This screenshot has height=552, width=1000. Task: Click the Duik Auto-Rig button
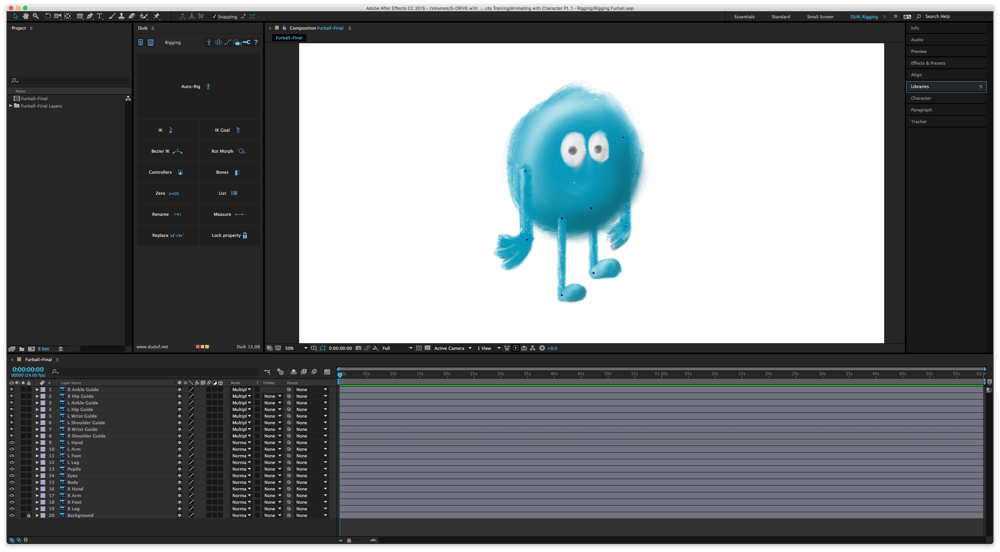coord(196,86)
